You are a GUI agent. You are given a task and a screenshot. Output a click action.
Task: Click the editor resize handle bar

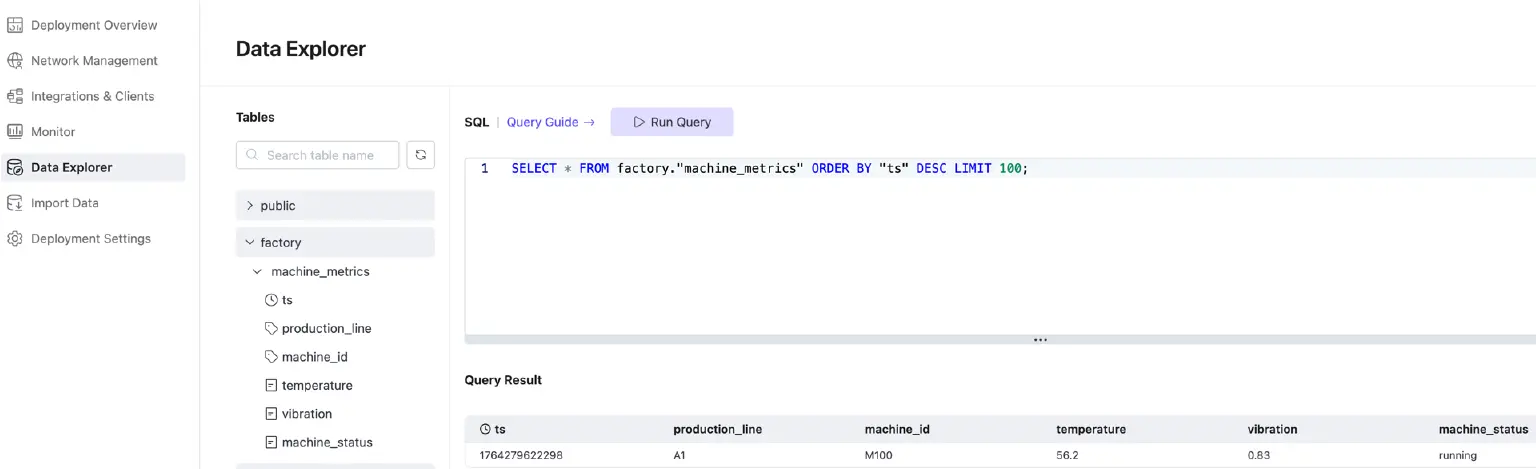[1039, 340]
